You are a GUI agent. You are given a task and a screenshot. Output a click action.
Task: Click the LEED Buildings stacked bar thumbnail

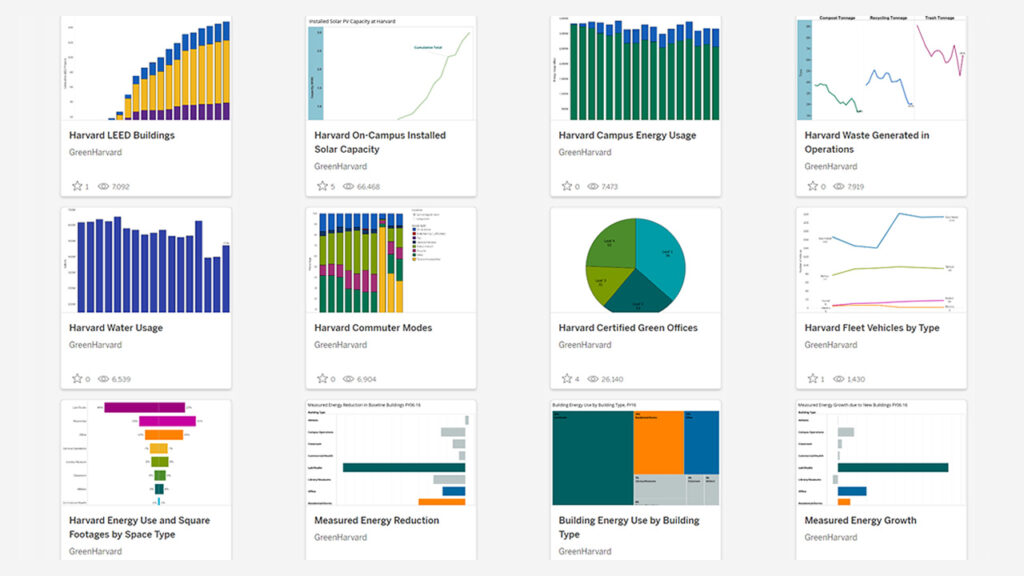pos(146,68)
